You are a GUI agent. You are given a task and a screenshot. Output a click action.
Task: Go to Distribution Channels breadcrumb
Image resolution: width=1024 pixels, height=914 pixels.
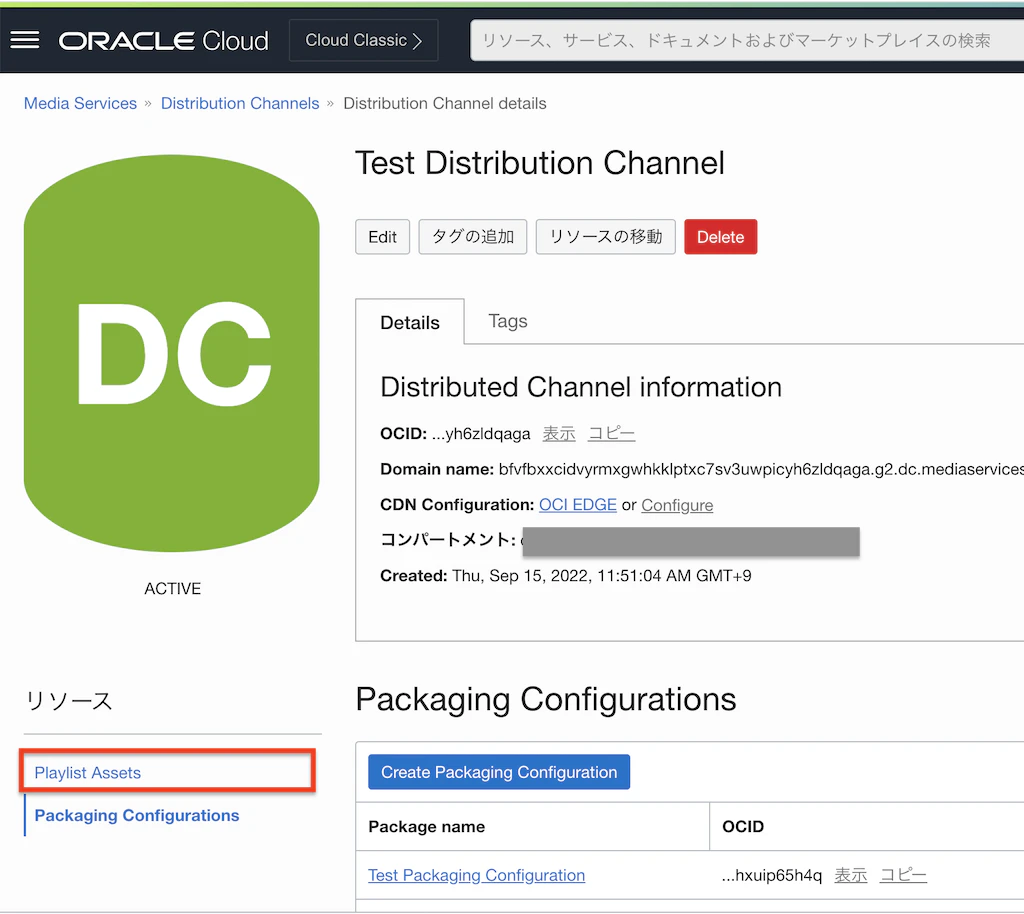click(x=240, y=103)
